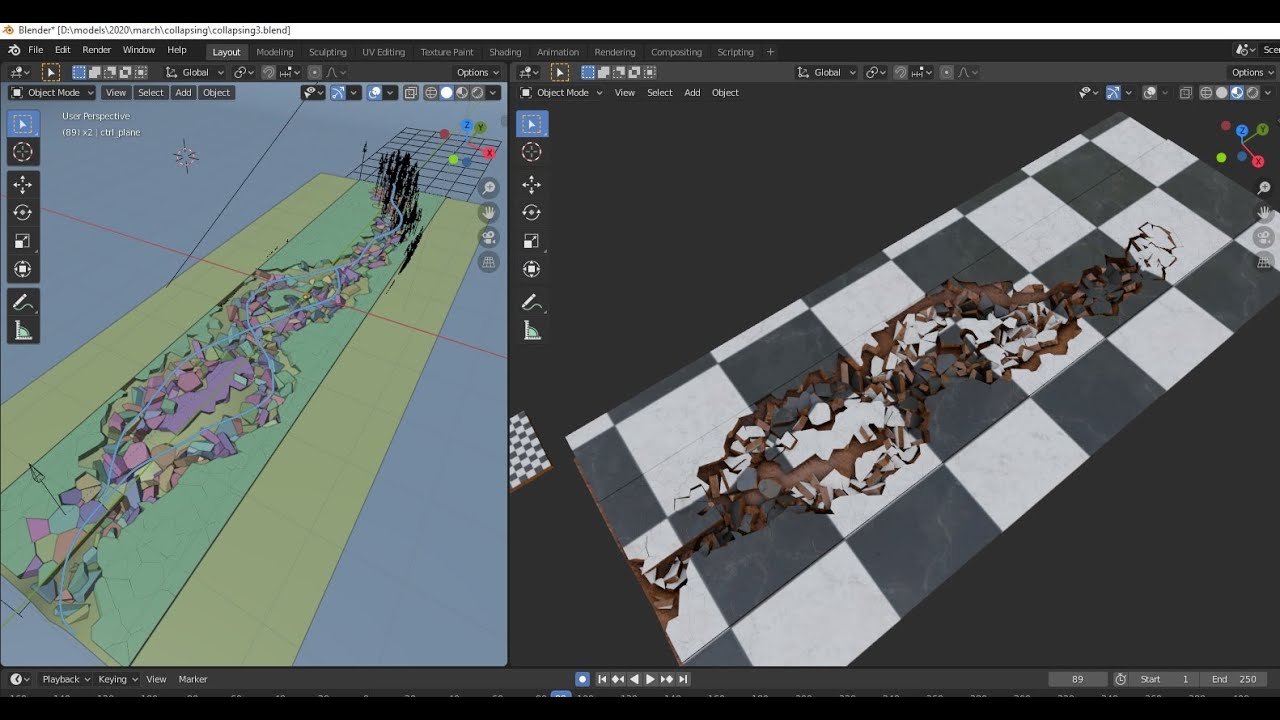Play the animation forward
Image resolution: width=1280 pixels, height=720 pixels.
pyautogui.click(x=650, y=679)
